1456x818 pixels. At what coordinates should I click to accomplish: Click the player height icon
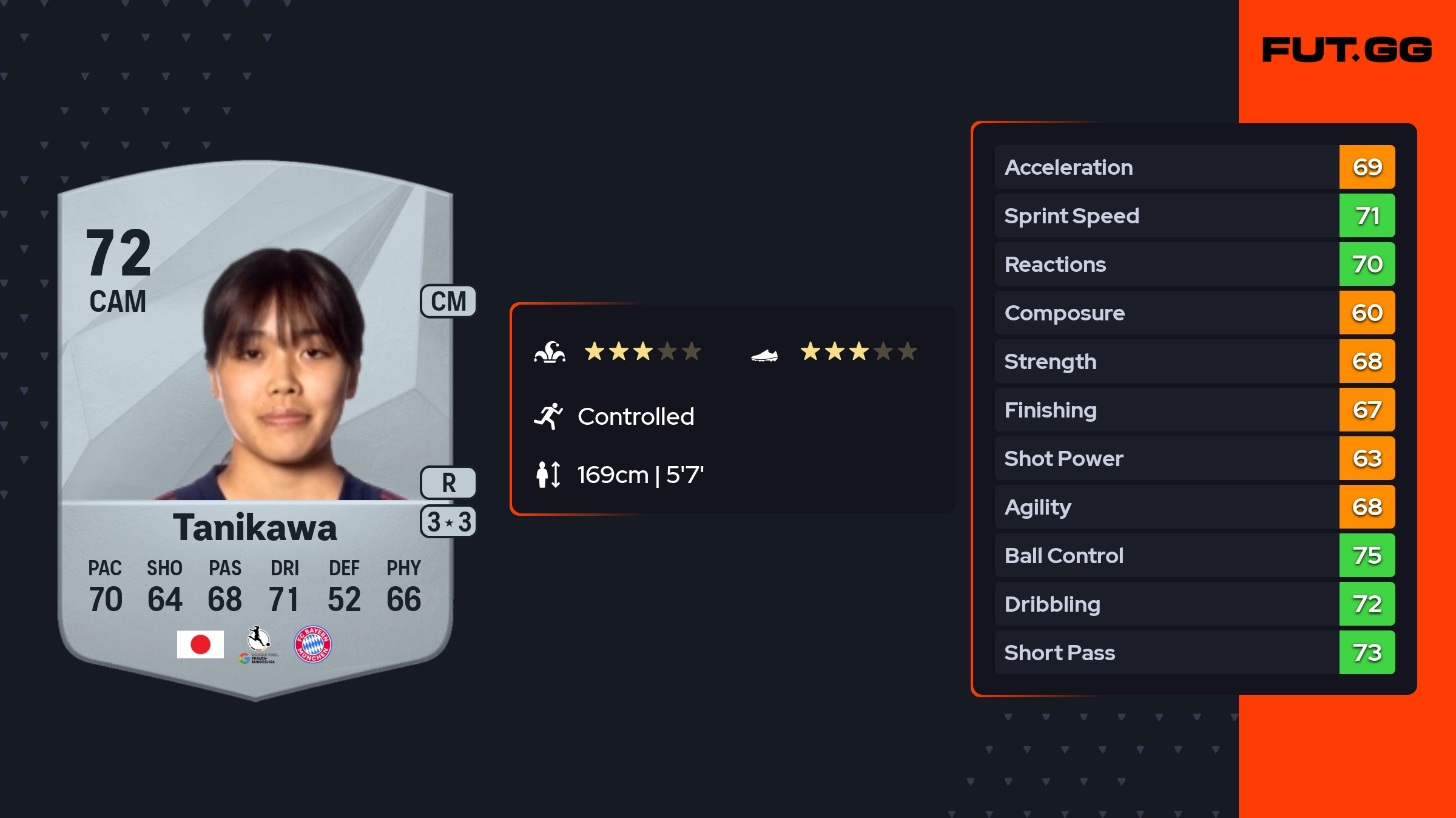pos(548,475)
